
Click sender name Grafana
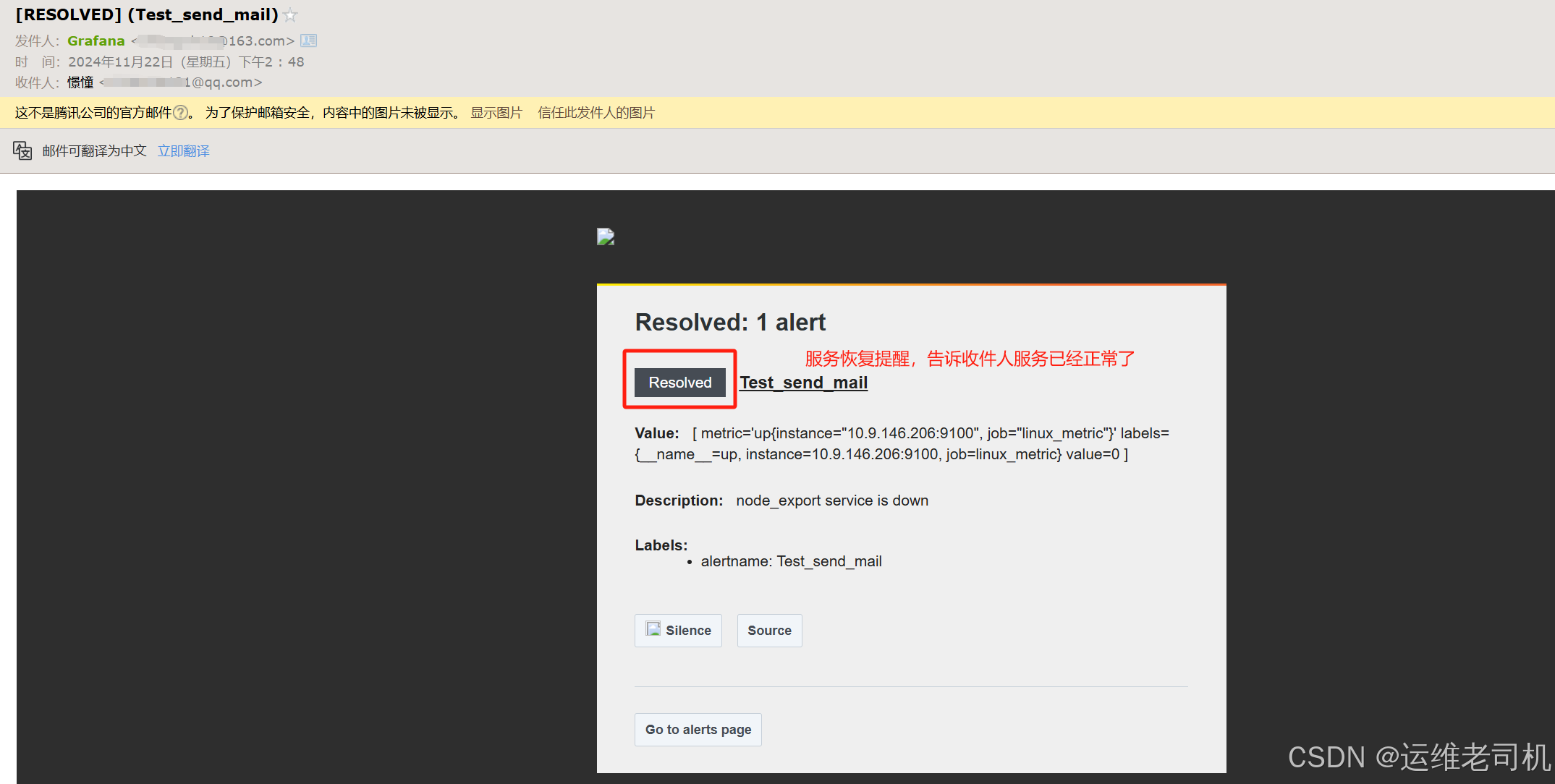click(96, 41)
